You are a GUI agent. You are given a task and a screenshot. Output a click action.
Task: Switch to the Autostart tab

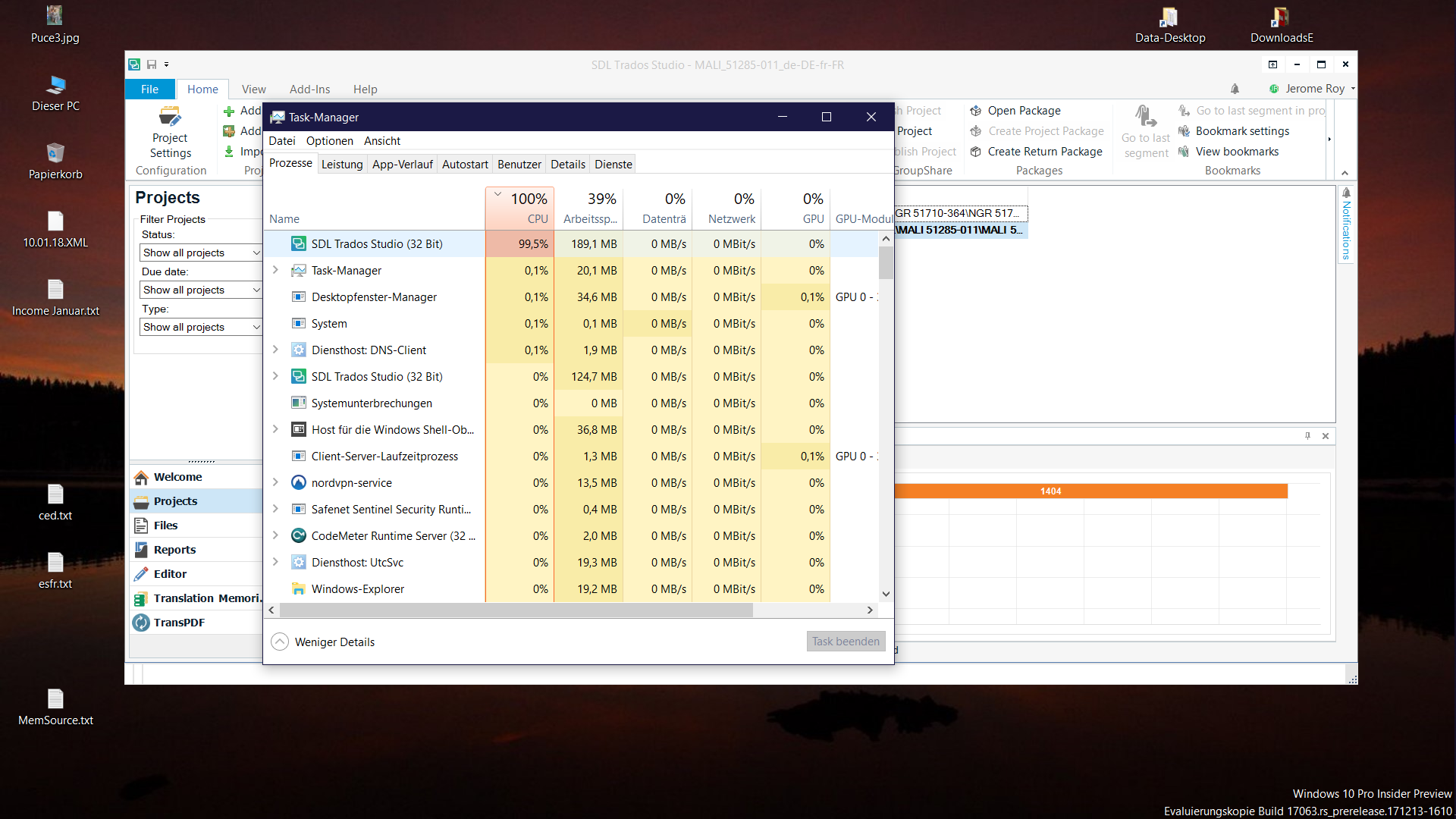(465, 165)
